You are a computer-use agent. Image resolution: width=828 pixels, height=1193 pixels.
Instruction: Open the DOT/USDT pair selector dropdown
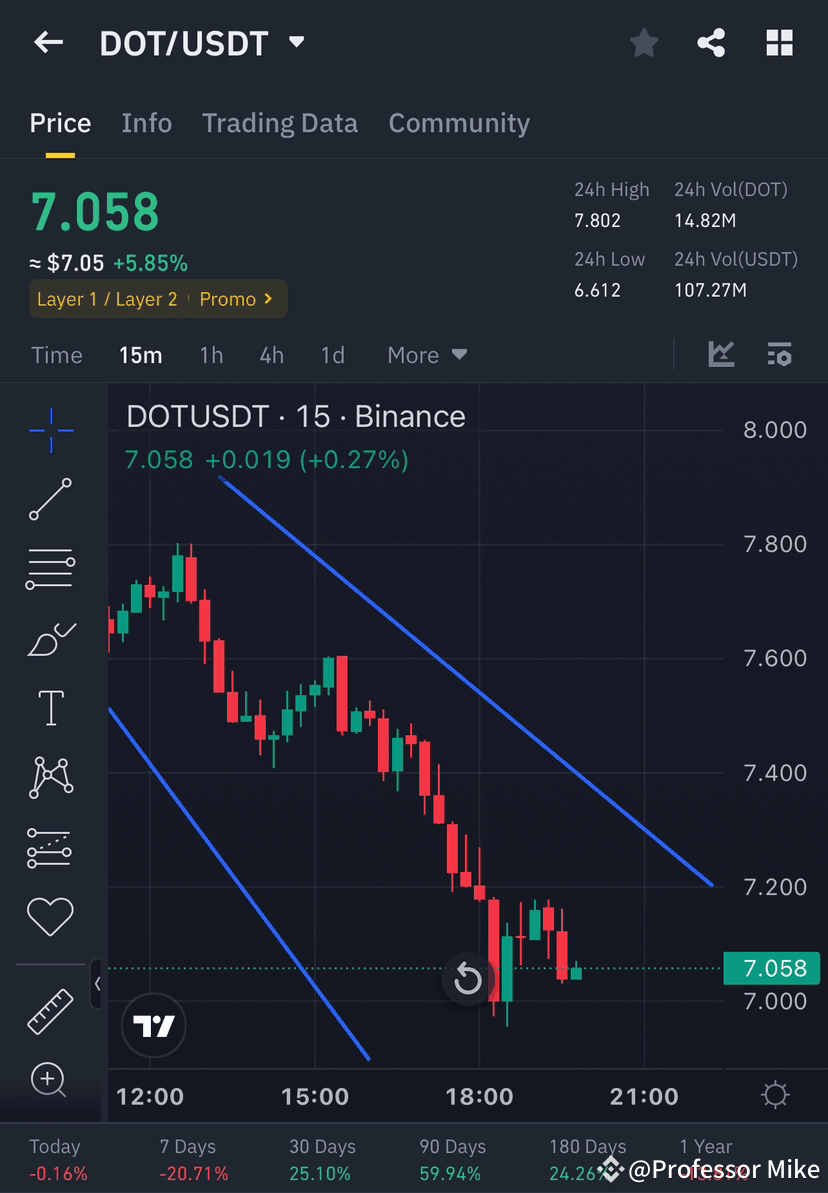[295, 42]
